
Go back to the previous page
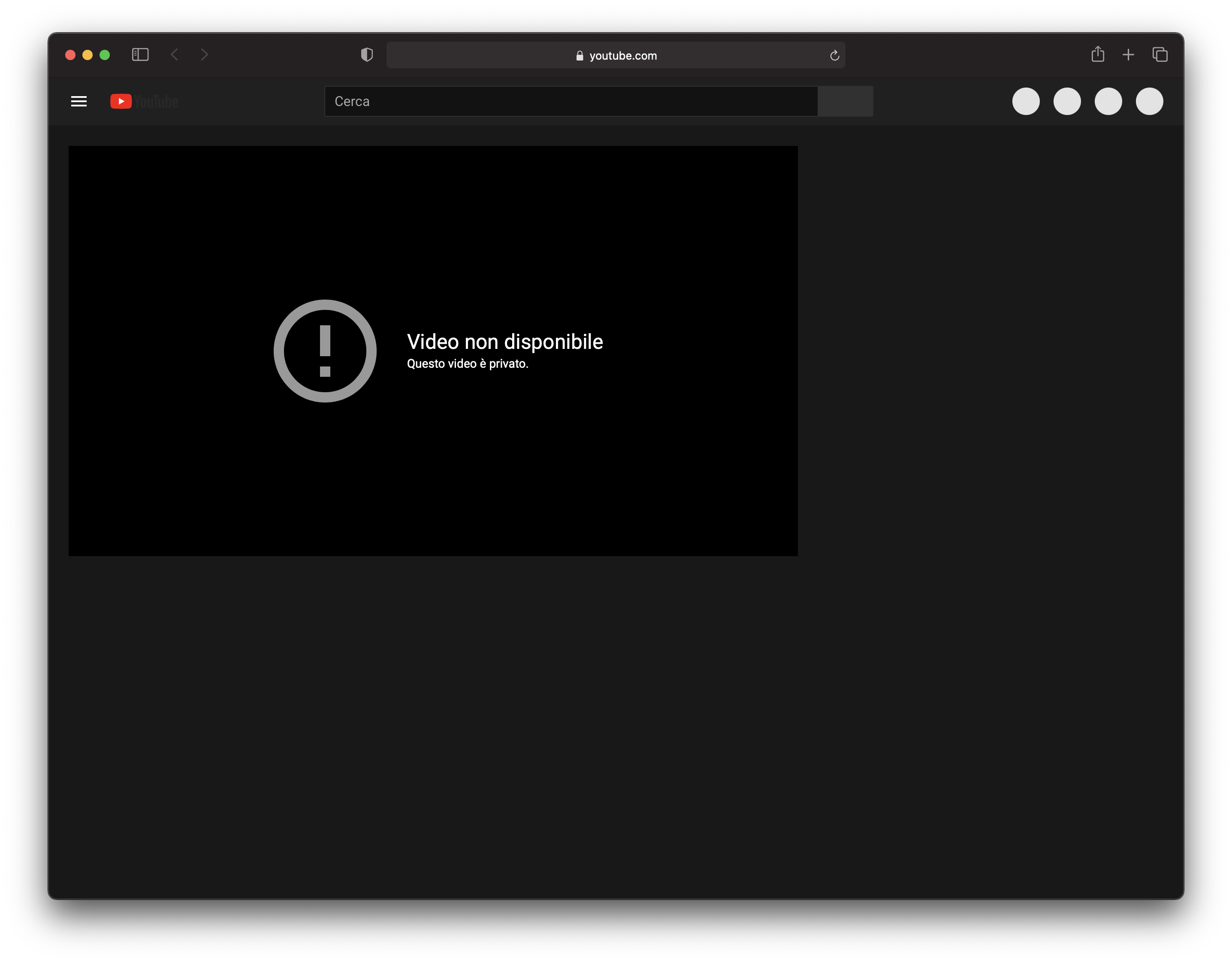click(x=174, y=55)
